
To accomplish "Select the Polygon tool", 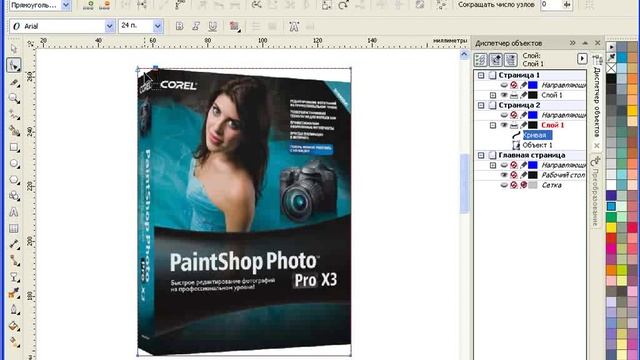I will [14, 180].
